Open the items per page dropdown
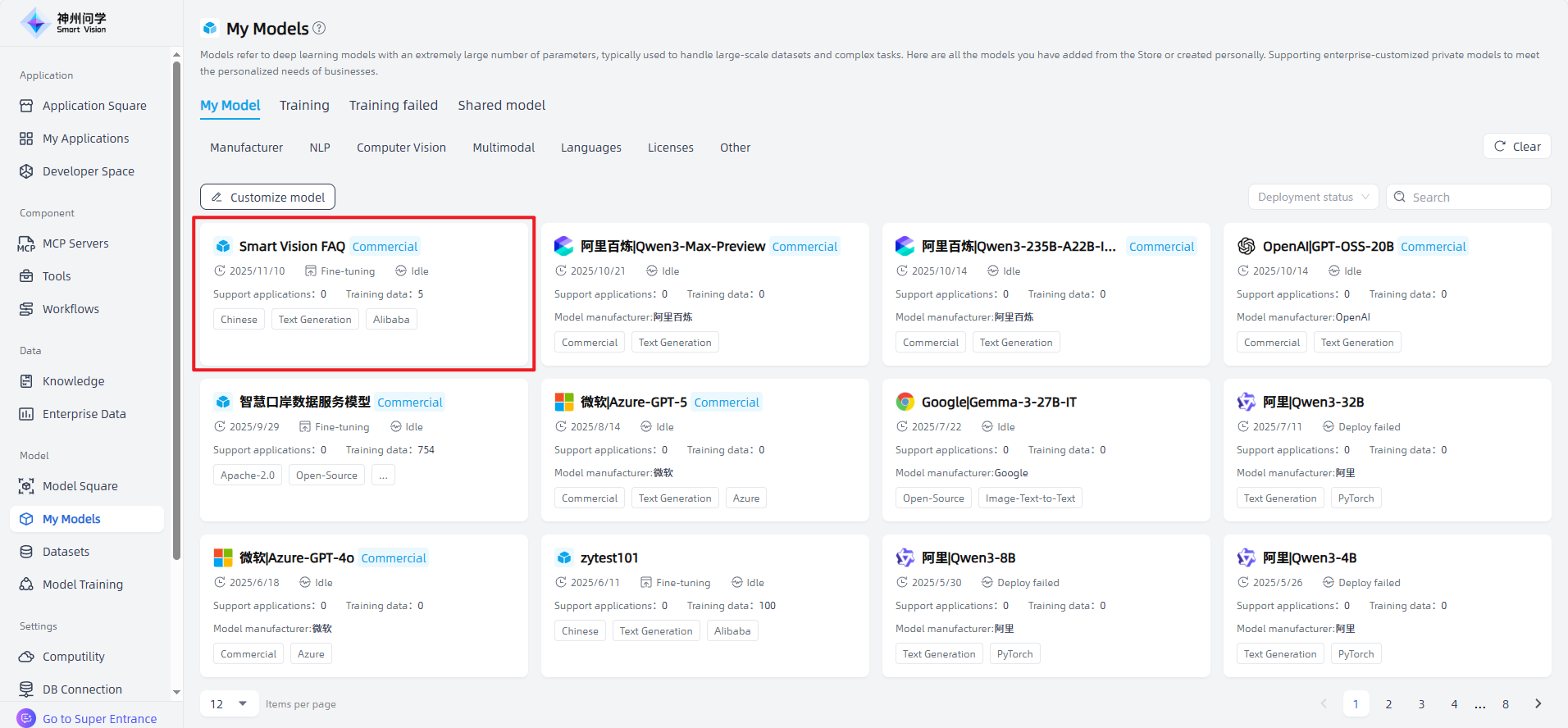Viewport: 1568px width, 728px height. 229,703
